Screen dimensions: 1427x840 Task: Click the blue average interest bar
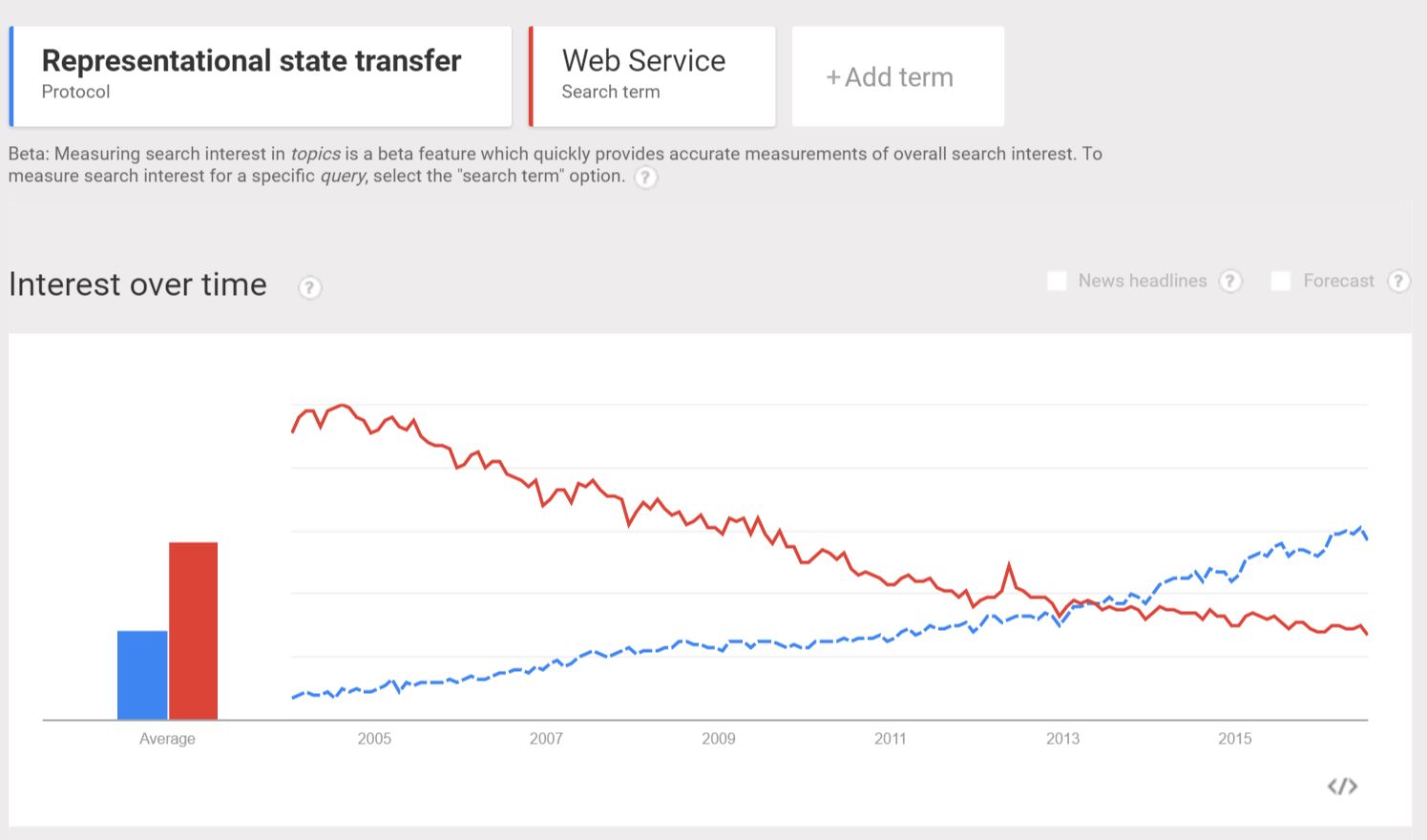pyautogui.click(x=141, y=674)
